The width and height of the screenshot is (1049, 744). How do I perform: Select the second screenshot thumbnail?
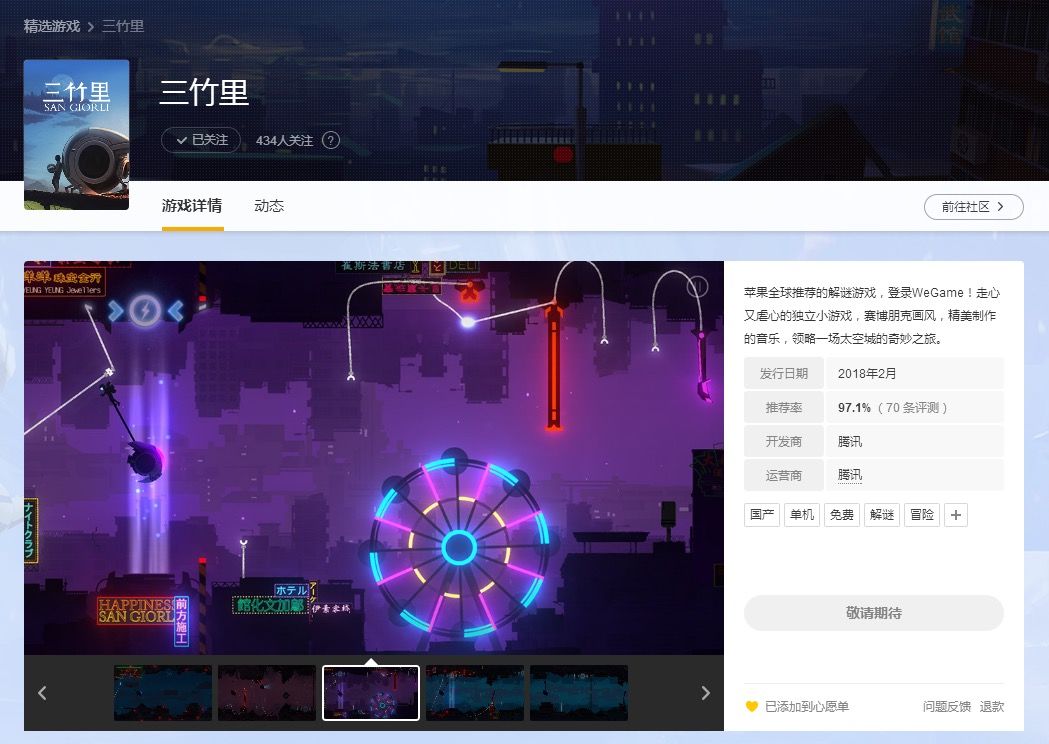[267, 693]
